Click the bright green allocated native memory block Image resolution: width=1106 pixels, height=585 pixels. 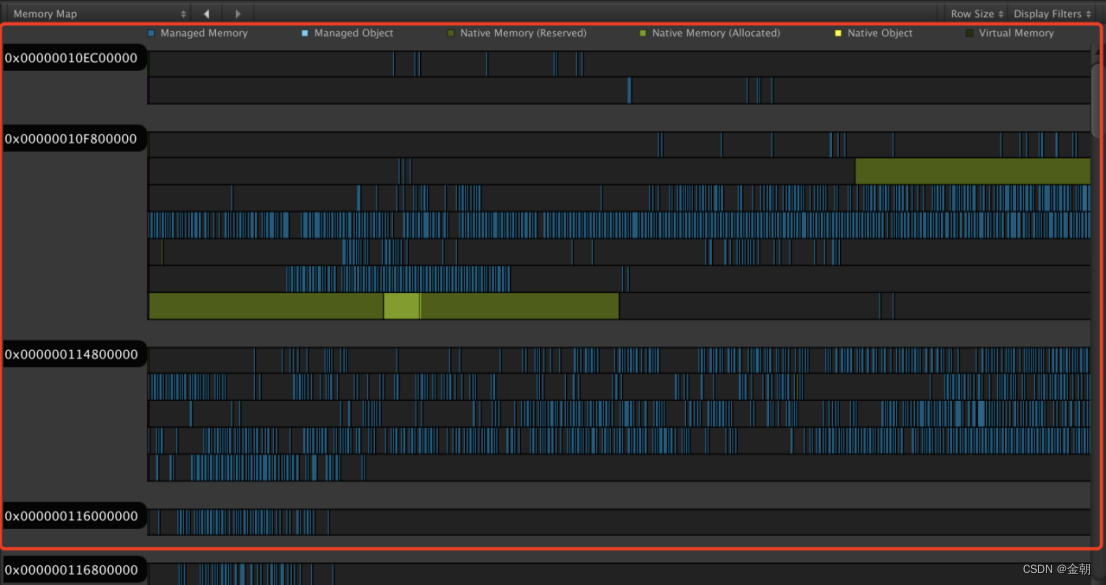click(401, 306)
